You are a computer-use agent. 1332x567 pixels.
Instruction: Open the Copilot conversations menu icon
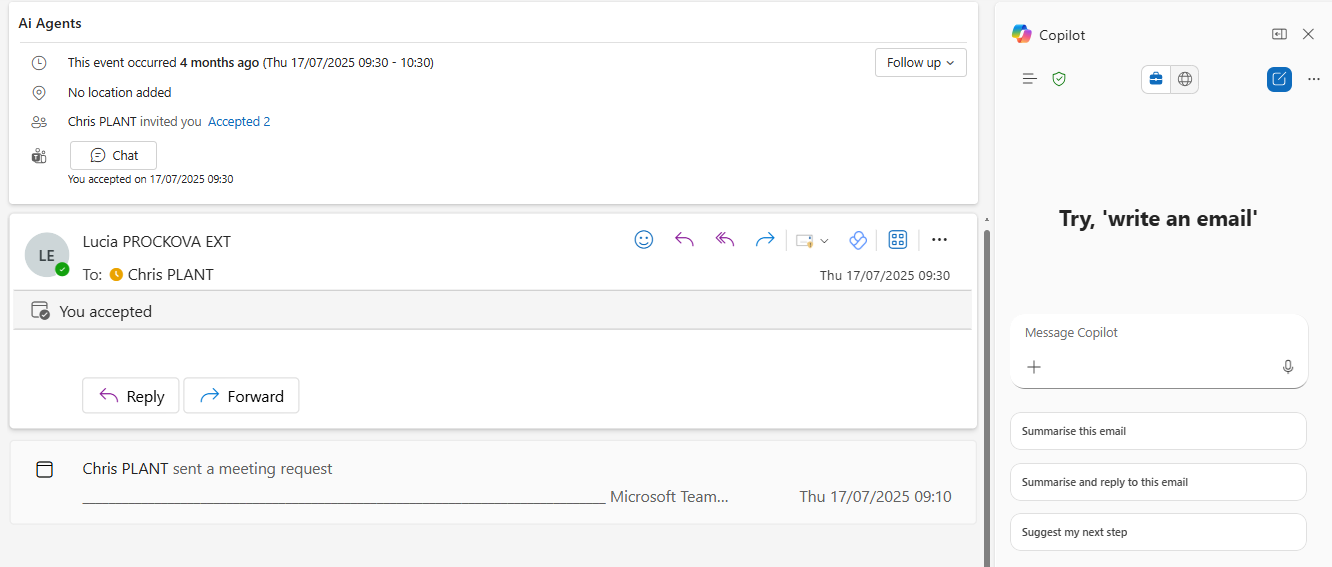[x=1030, y=79]
